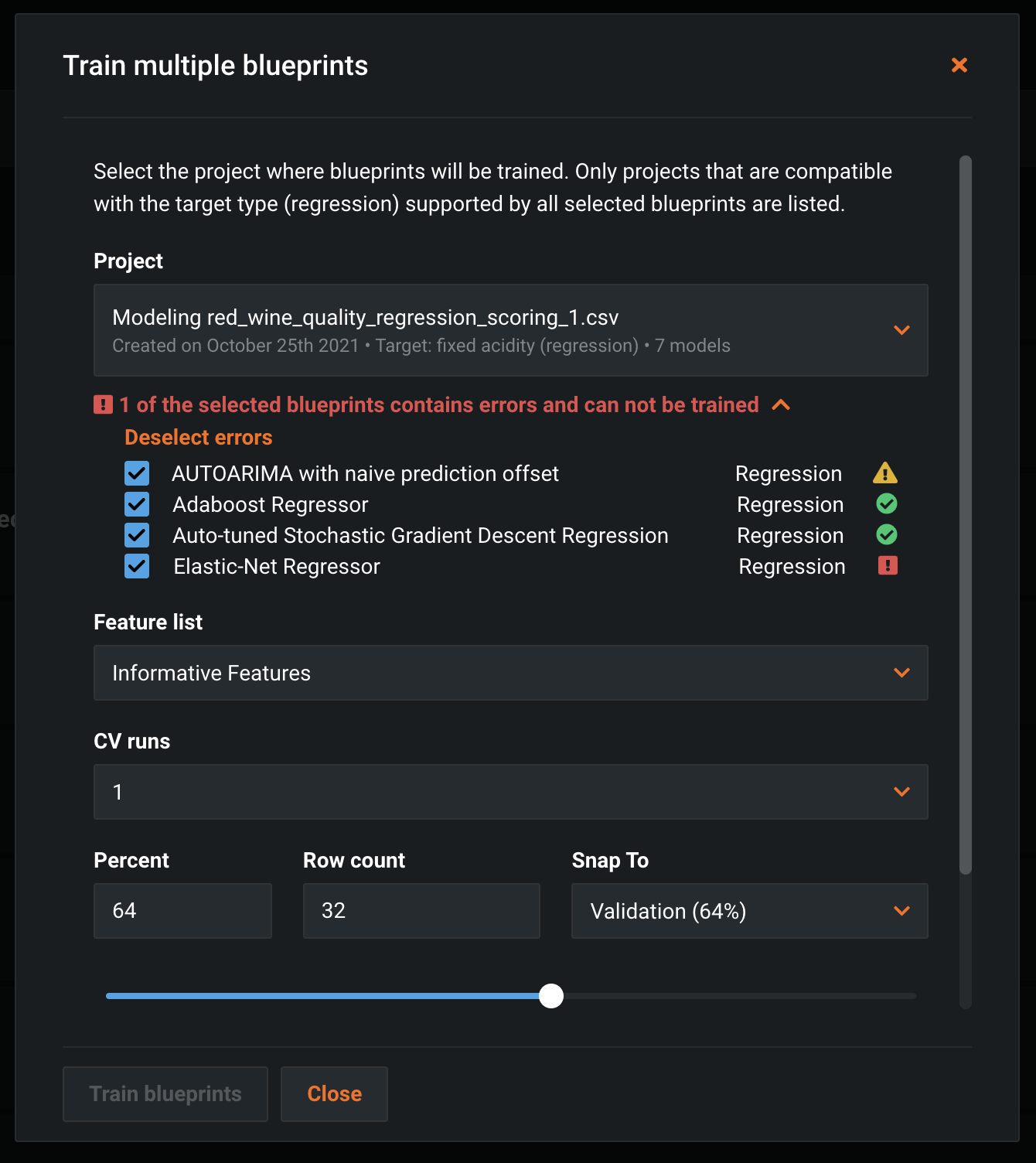Collapse the blueprint errors list chevron
Image resolution: width=1036 pixels, height=1163 pixels.
pyautogui.click(x=781, y=404)
